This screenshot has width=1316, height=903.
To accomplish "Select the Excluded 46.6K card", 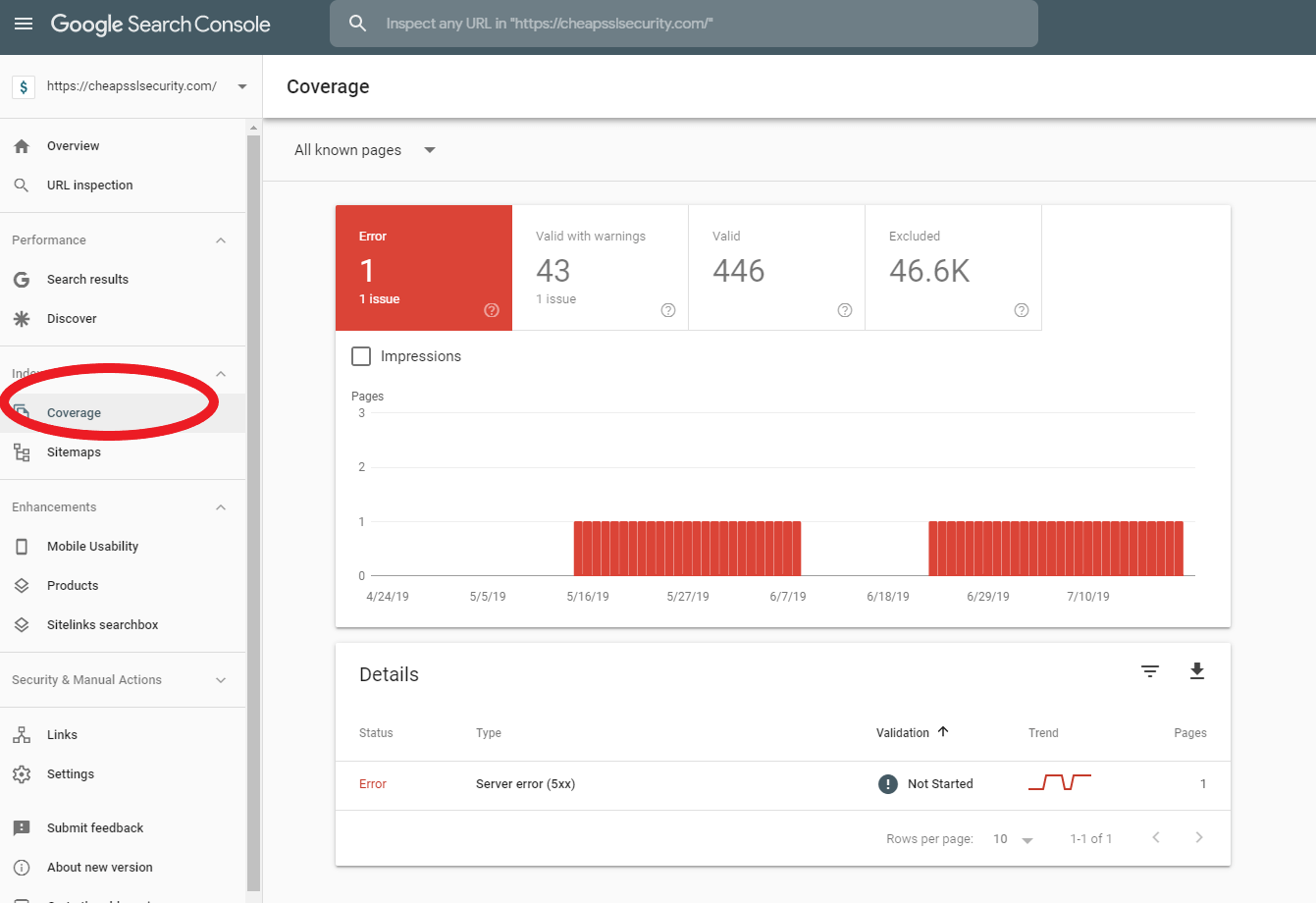I will 954,268.
